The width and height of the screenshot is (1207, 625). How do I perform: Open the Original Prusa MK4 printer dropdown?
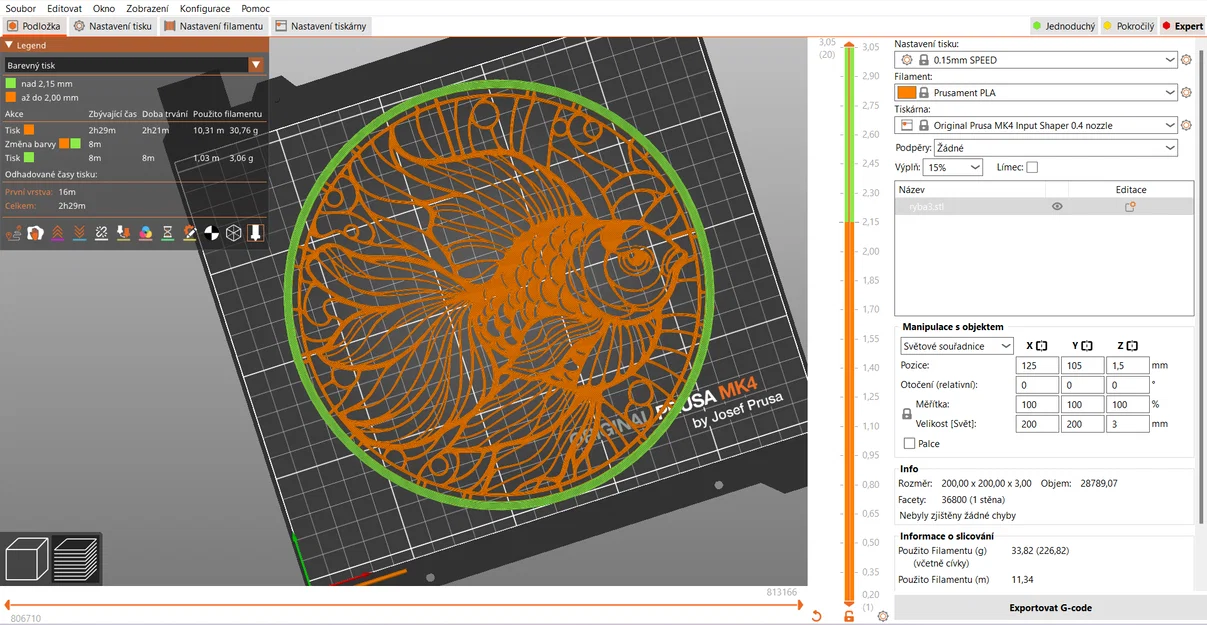tap(1037, 126)
